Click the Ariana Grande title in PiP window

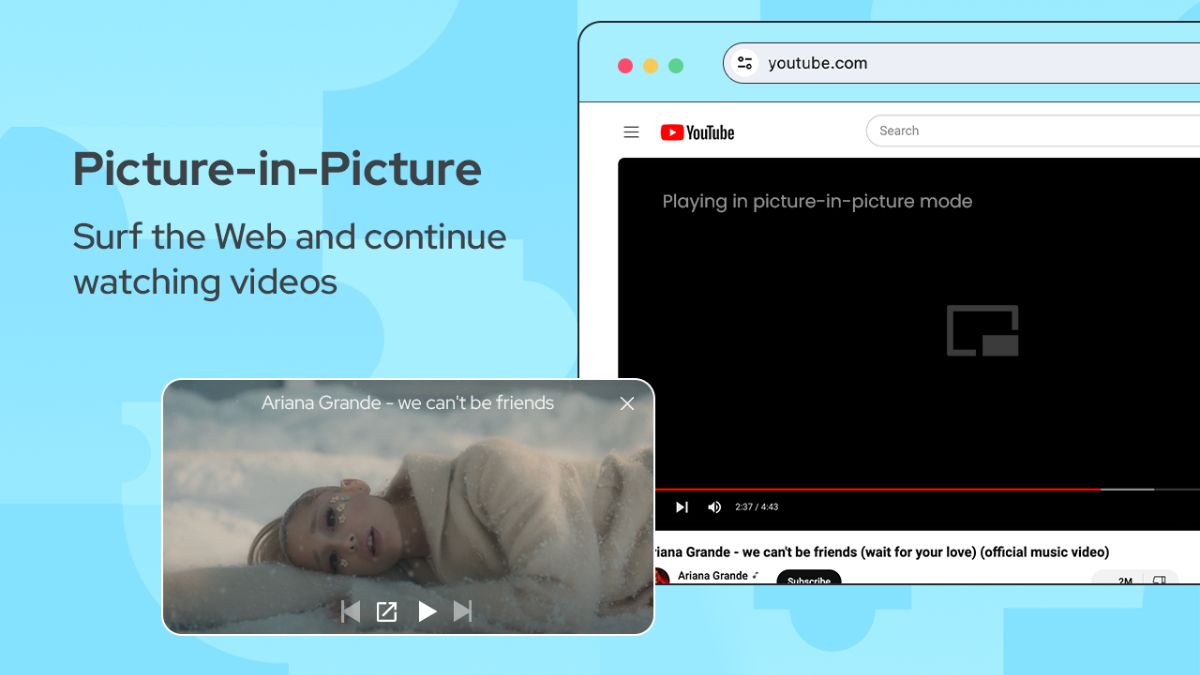point(407,403)
